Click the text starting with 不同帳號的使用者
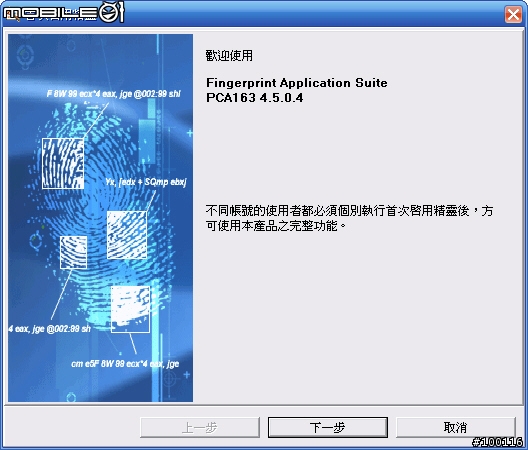Image resolution: width=528 pixels, height=450 pixels. click(349, 218)
